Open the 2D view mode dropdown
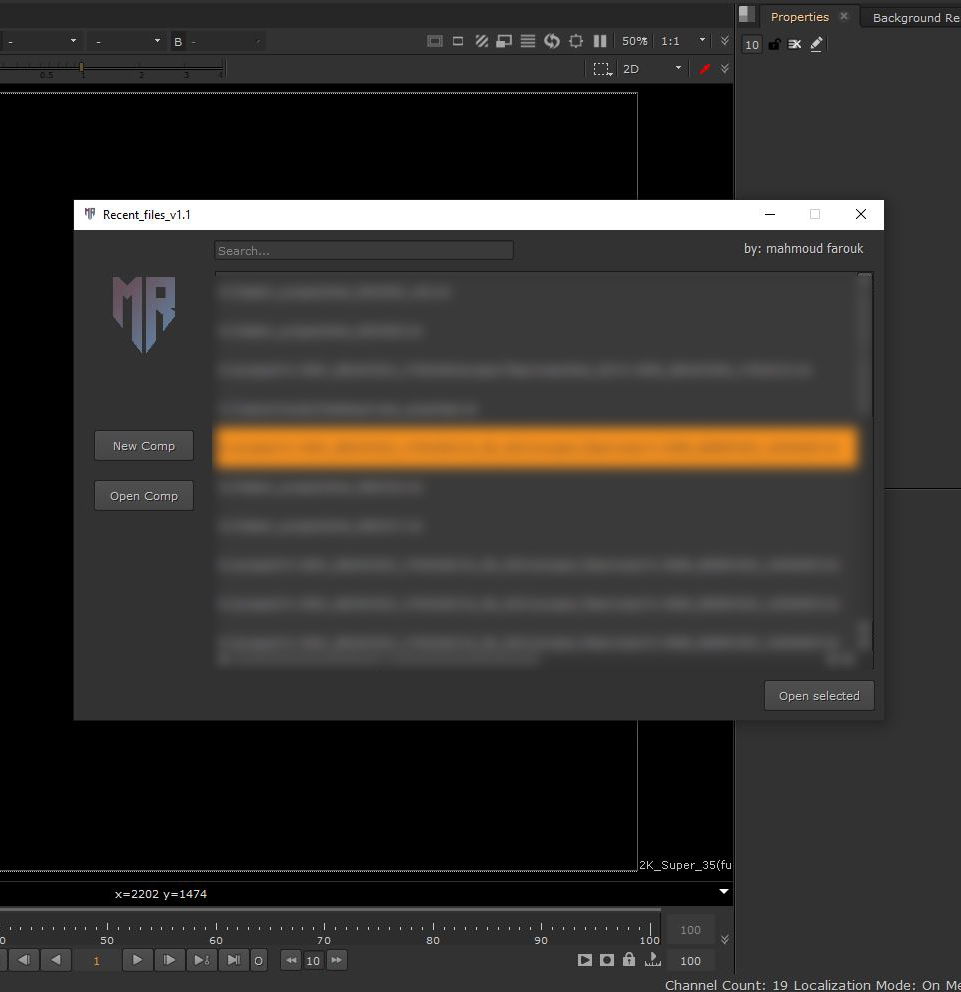This screenshot has height=992, width=961. pyautogui.click(x=651, y=69)
